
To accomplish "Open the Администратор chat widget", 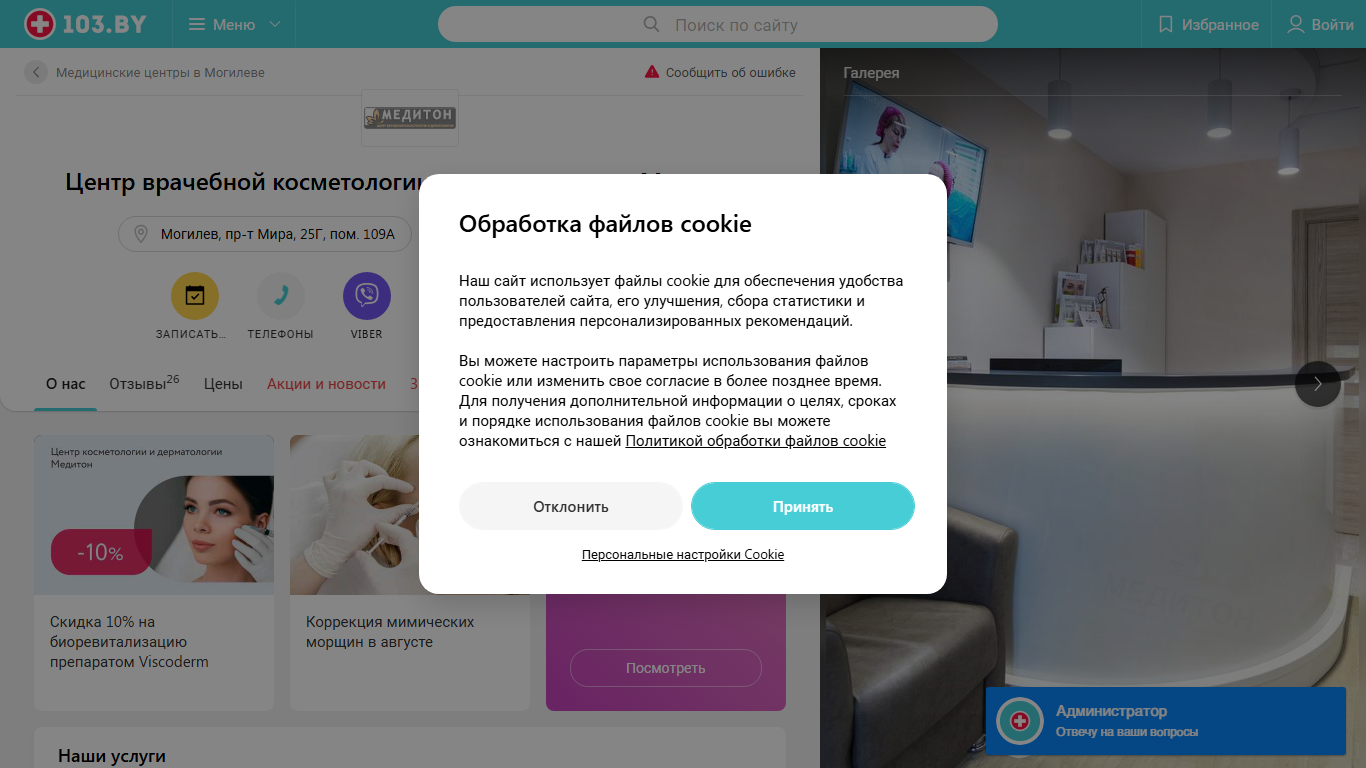I will (x=1166, y=721).
